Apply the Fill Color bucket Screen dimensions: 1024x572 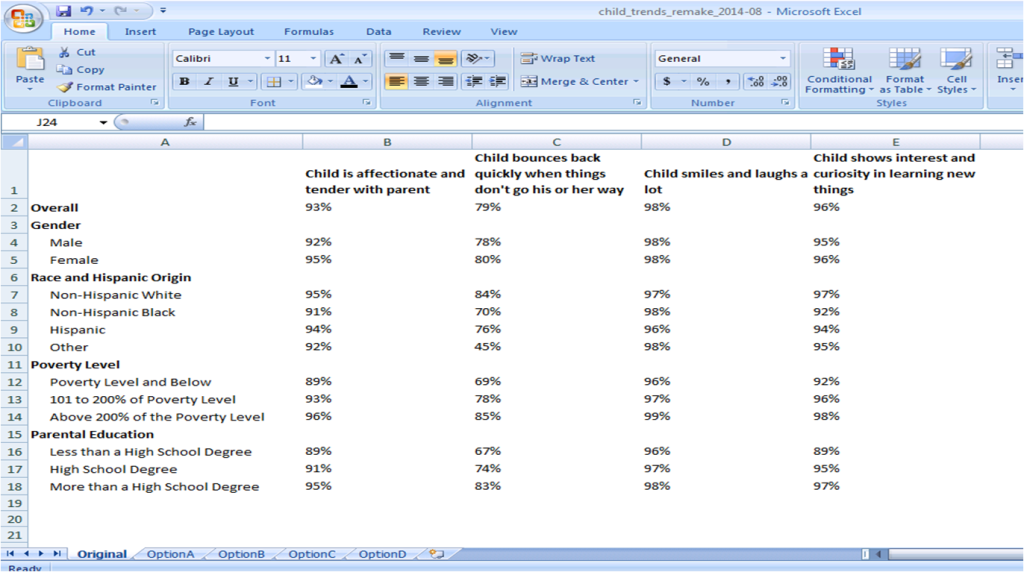click(x=315, y=82)
